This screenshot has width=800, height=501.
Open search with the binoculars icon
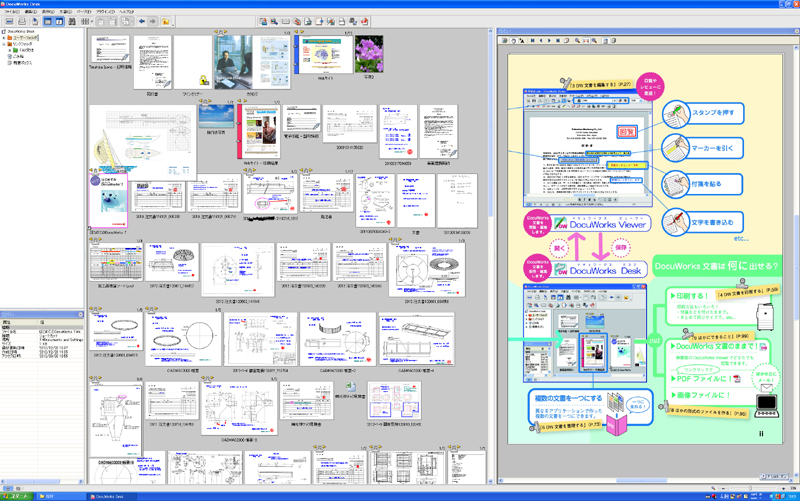[x=72, y=21]
